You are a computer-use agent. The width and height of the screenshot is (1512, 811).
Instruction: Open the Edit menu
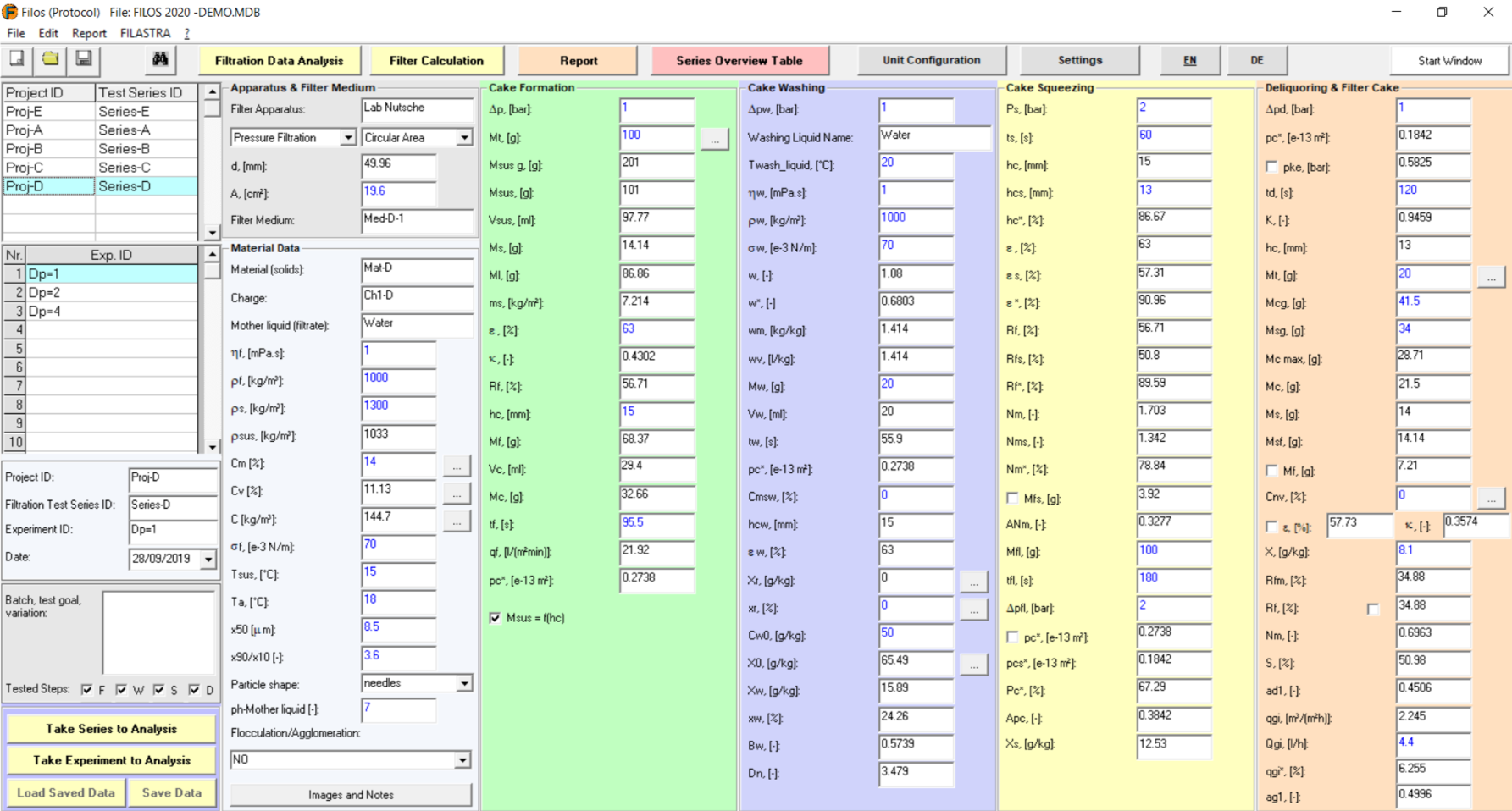click(x=48, y=33)
